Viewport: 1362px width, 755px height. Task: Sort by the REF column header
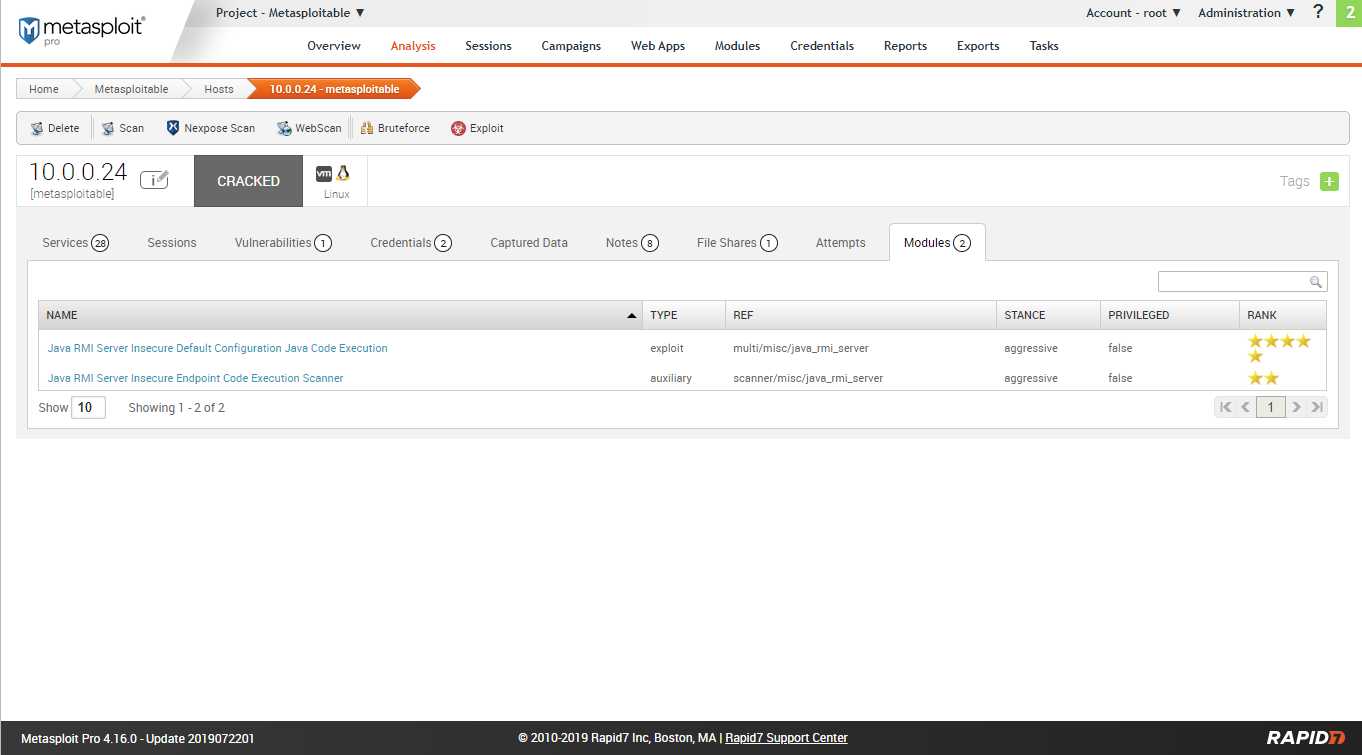click(x=861, y=315)
